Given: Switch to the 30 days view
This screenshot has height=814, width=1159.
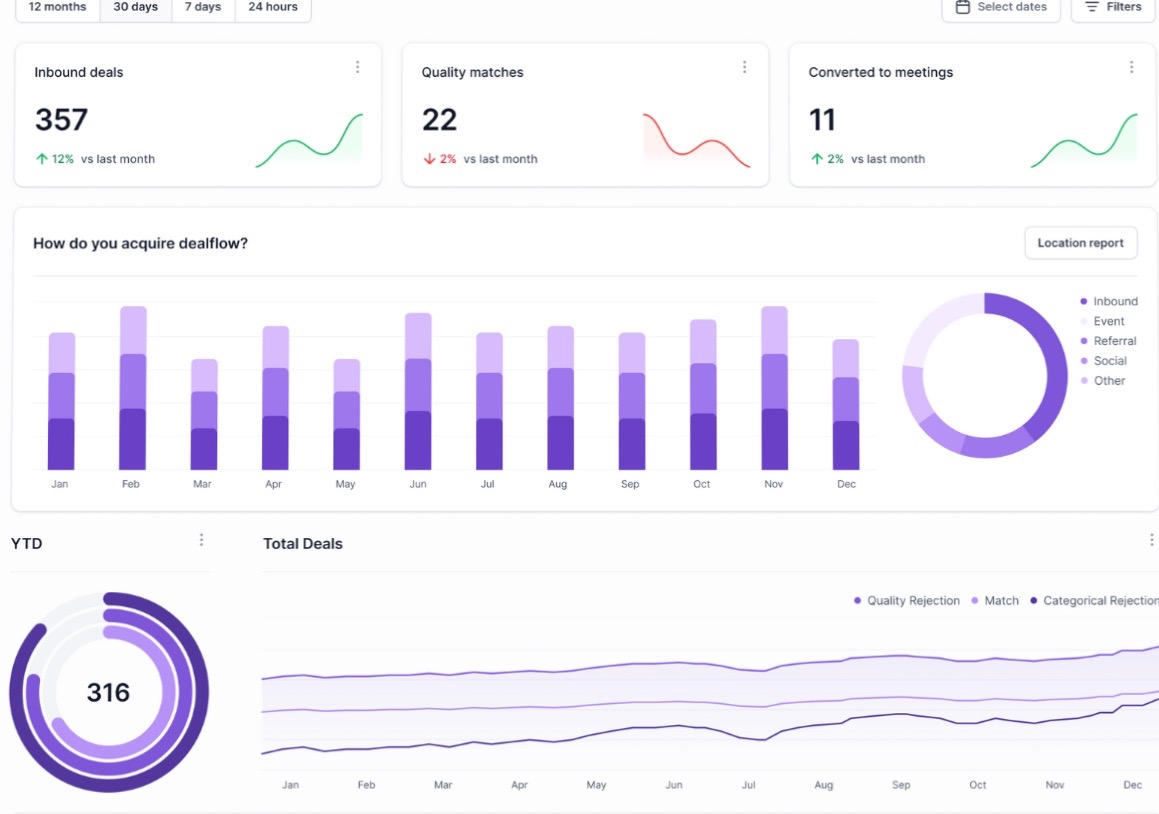Looking at the screenshot, I should tap(135, 6).
